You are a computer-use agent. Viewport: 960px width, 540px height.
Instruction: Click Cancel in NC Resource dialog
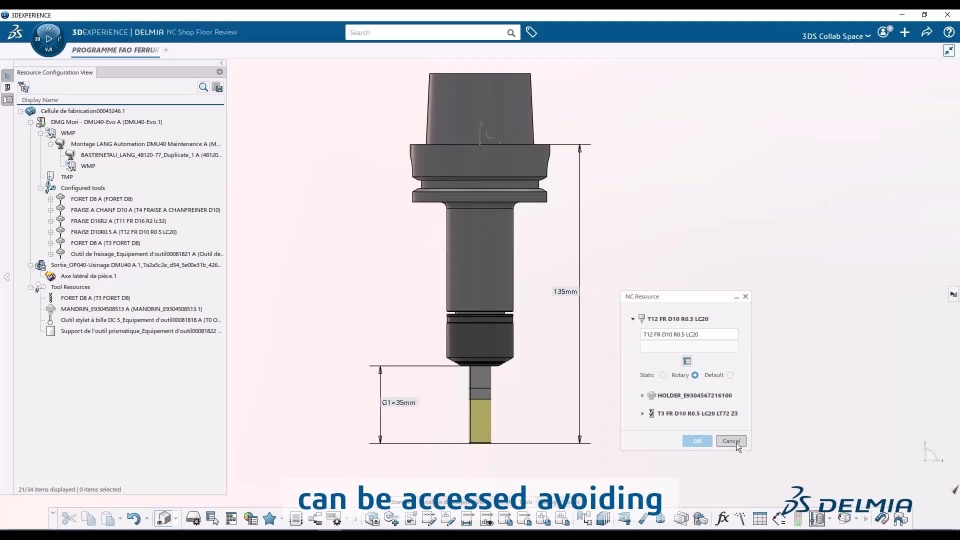[x=731, y=441]
